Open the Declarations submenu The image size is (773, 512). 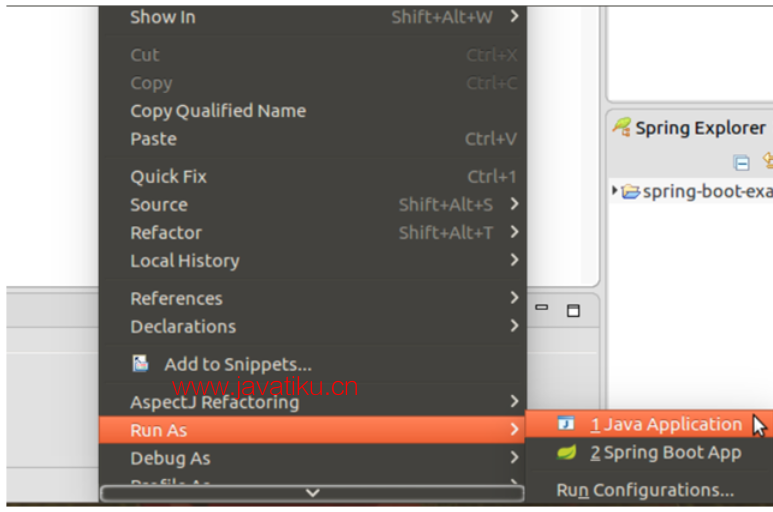coord(313,326)
